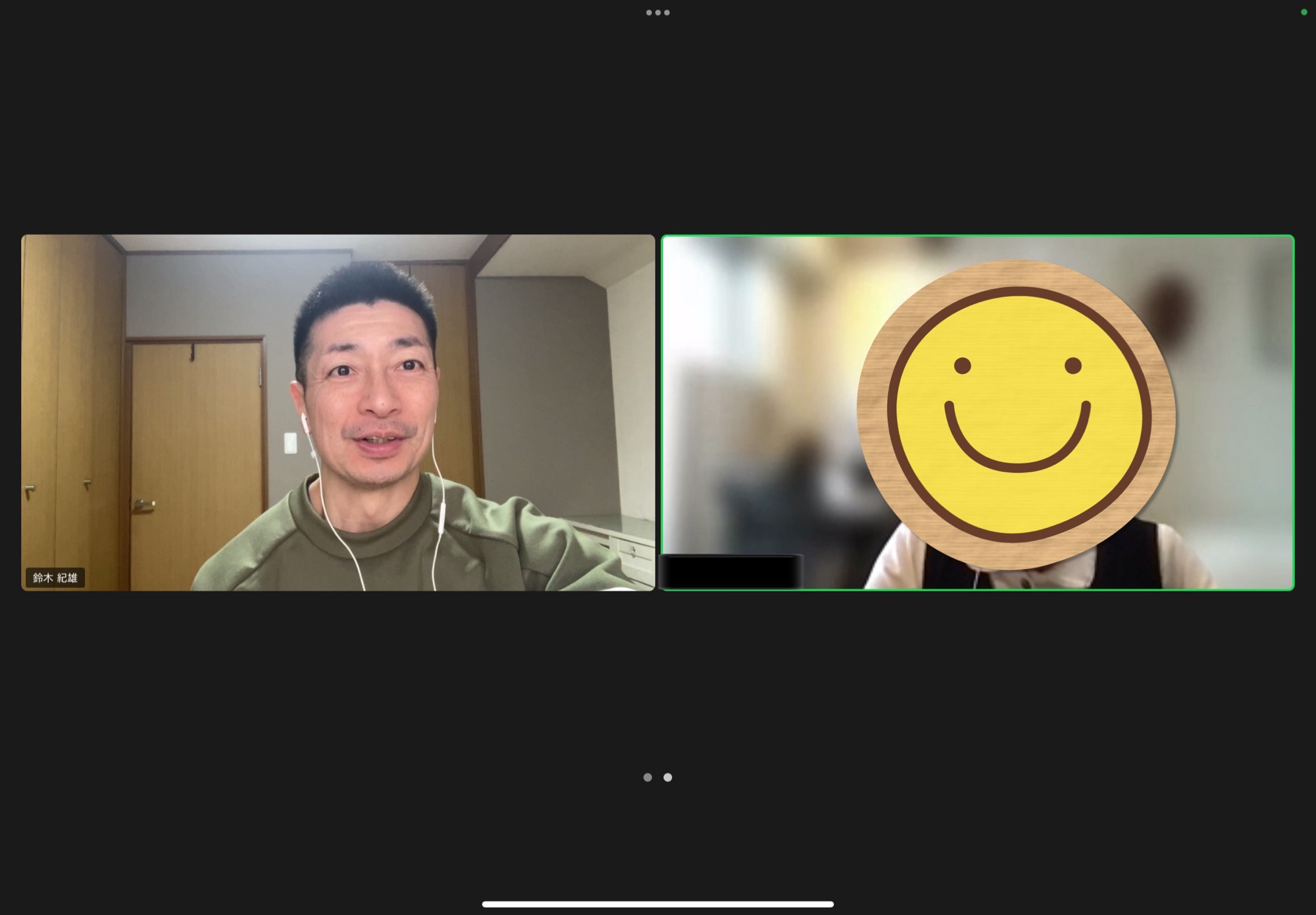
Task: Click the wall light switch in left video
Action: (x=290, y=443)
